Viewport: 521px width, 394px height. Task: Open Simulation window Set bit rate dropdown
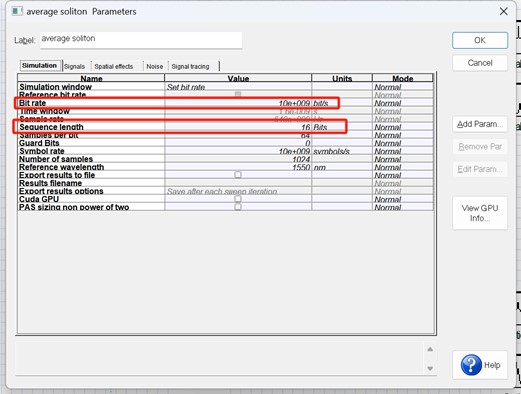(x=238, y=87)
